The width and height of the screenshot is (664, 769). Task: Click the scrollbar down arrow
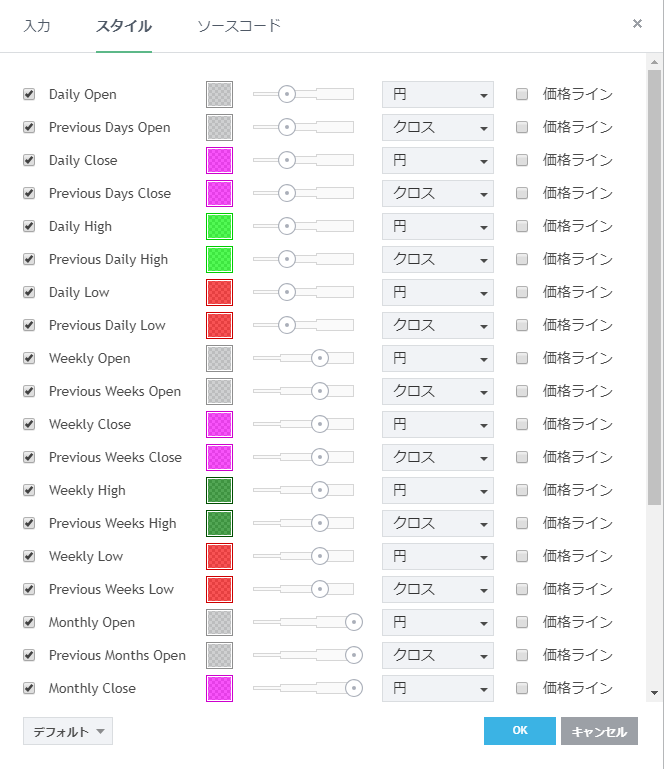click(654, 692)
